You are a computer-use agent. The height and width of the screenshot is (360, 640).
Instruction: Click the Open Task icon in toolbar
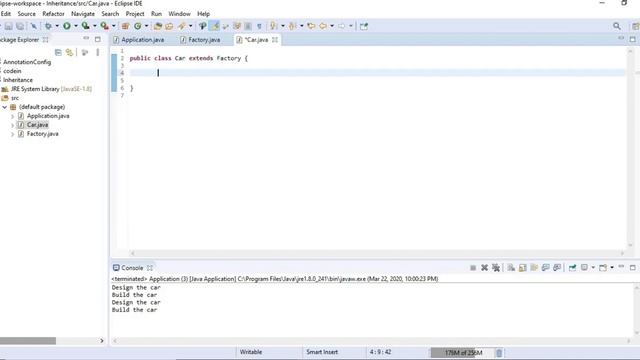[169, 26]
